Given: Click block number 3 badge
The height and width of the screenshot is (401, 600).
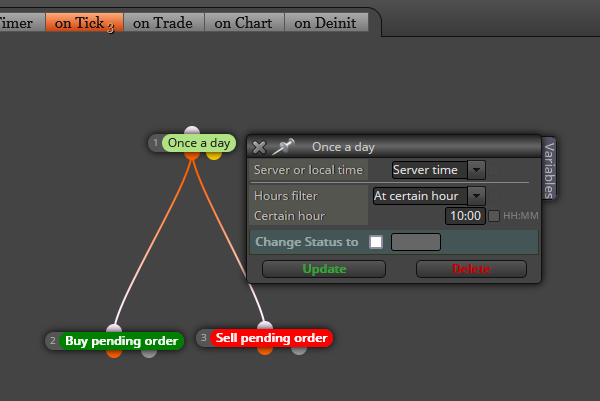Looking at the screenshot, I should [x=204, y=338].
